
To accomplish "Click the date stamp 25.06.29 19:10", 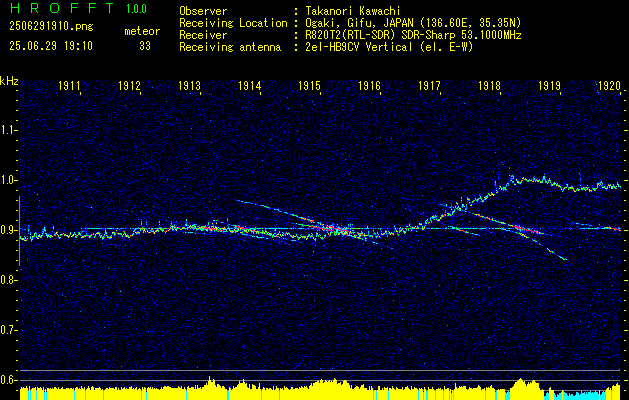I will pyautogui.click(x=51, y=46).
